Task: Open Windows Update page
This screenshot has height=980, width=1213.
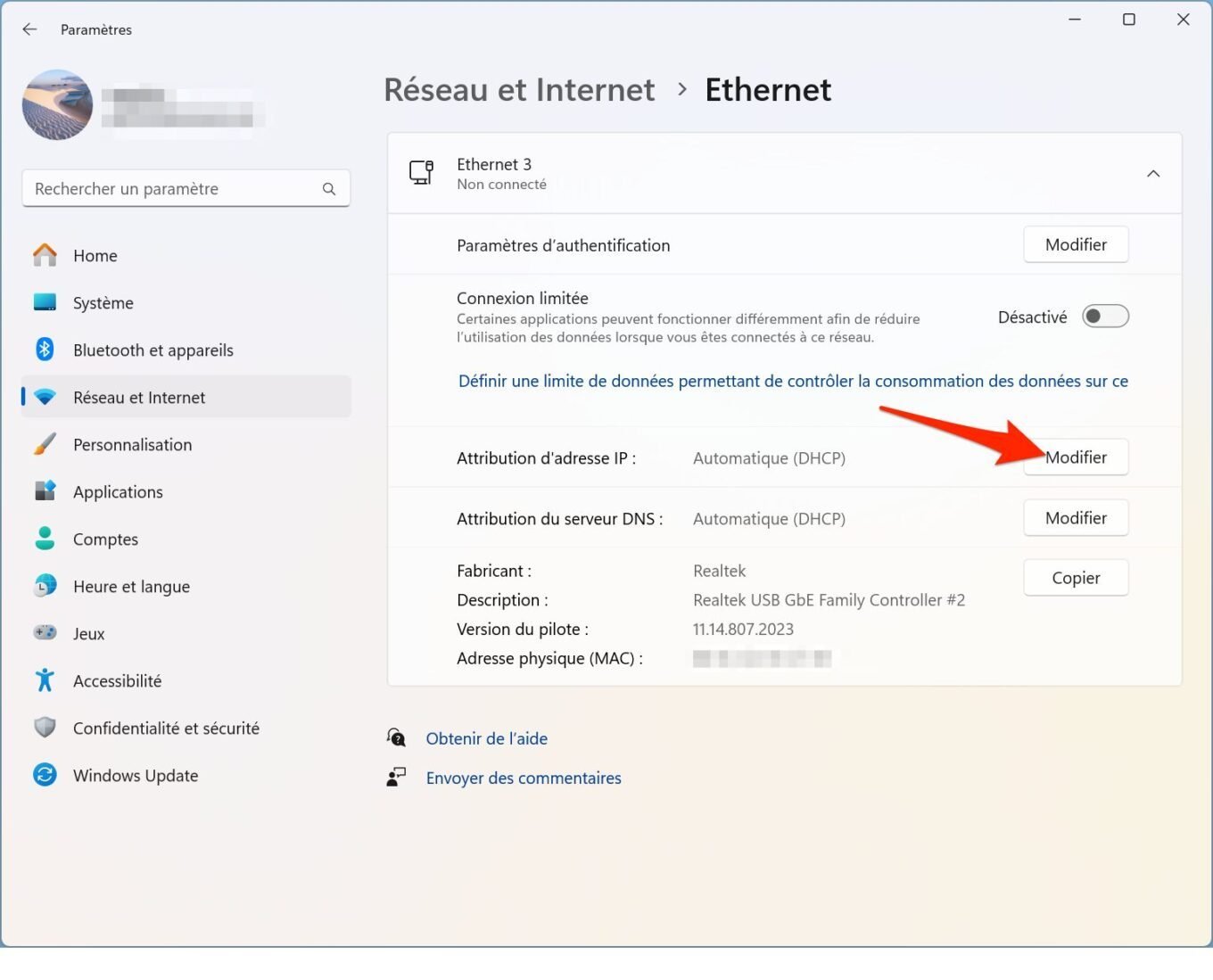Action: 186,776
